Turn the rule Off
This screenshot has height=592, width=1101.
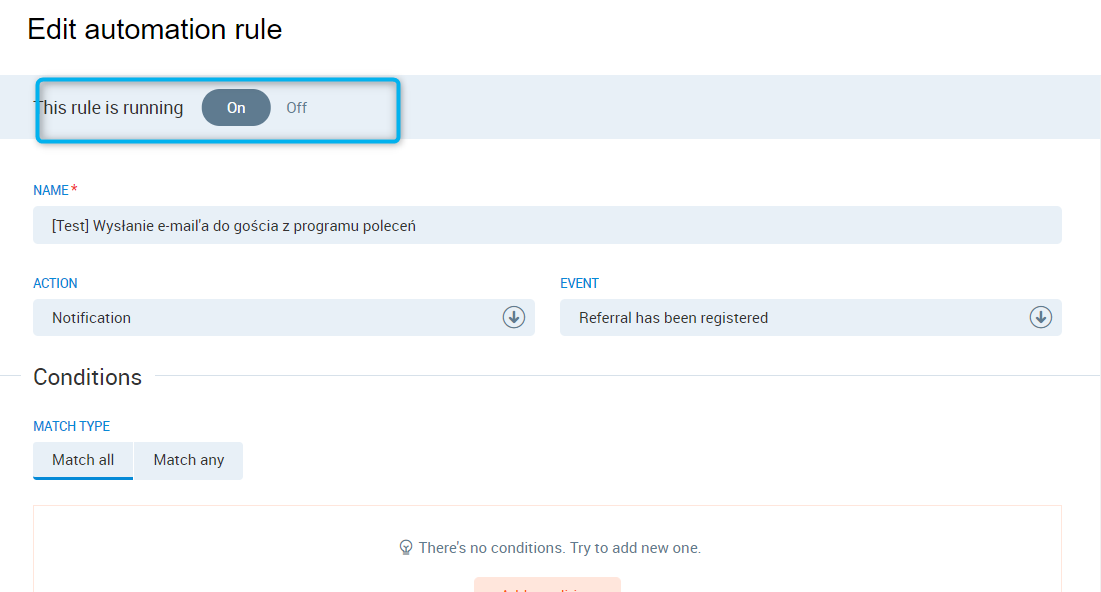pos(297,108)
